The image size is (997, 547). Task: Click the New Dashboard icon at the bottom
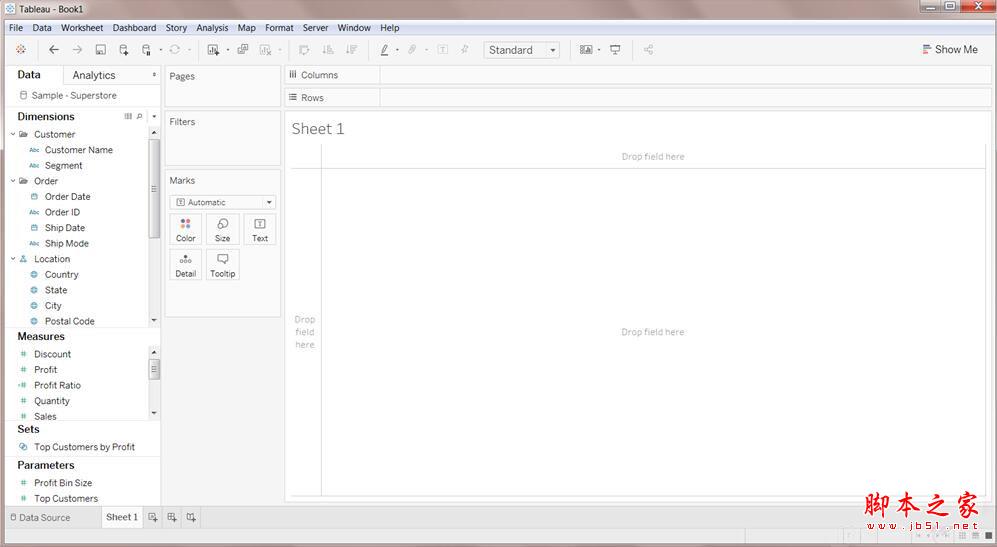click(x=172, y=517)
